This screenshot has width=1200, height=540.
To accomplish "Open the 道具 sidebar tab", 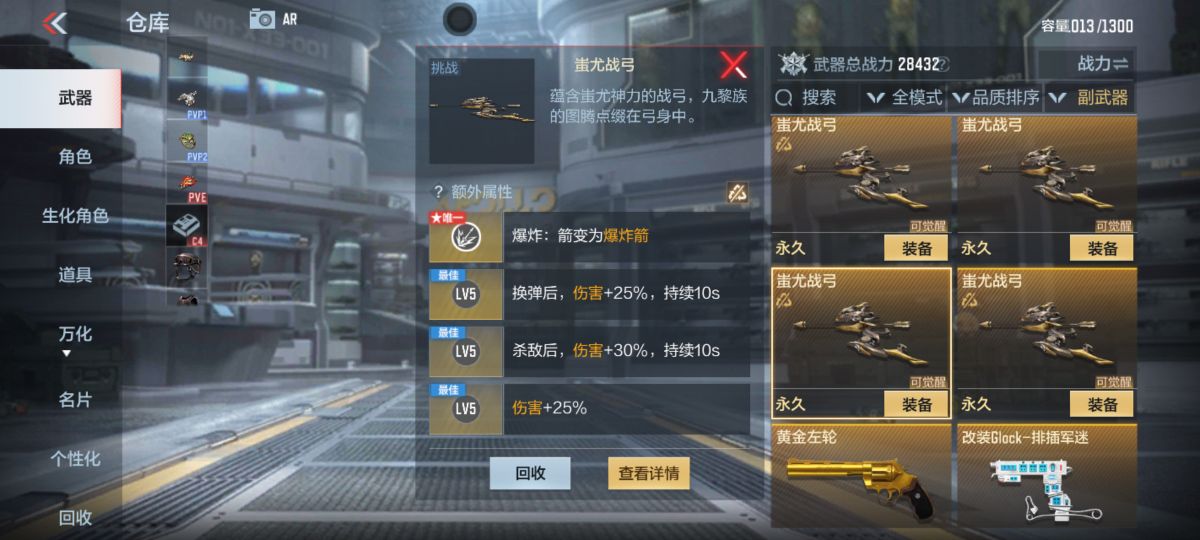I will coord(75,274).
